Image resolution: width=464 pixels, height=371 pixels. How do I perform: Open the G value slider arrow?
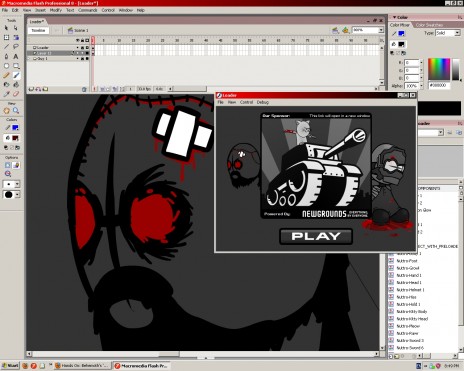click(x=421, y=70)
